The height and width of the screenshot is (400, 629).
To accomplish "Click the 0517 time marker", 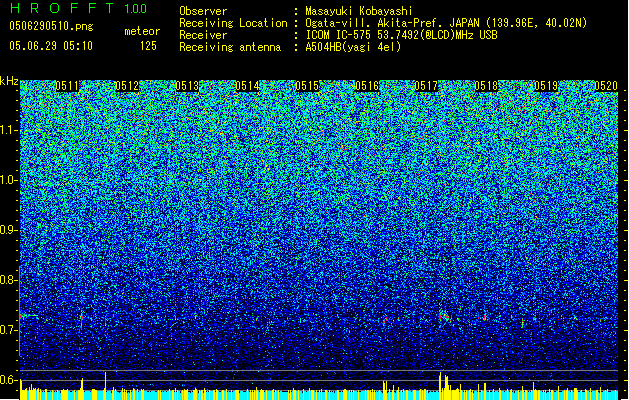I will coord(426,86).
